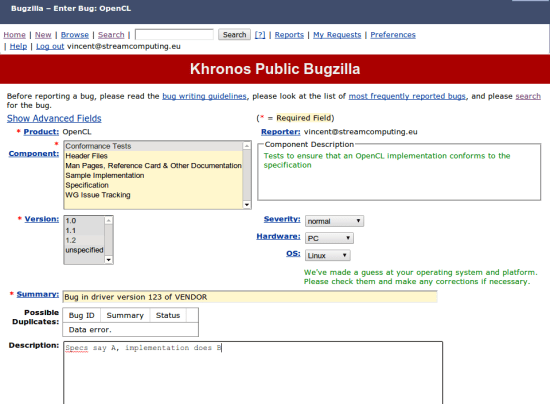Viewport: 550px width, 404px height.
Task: Select Sample Implementation component
Action: [x=153, y=175]
